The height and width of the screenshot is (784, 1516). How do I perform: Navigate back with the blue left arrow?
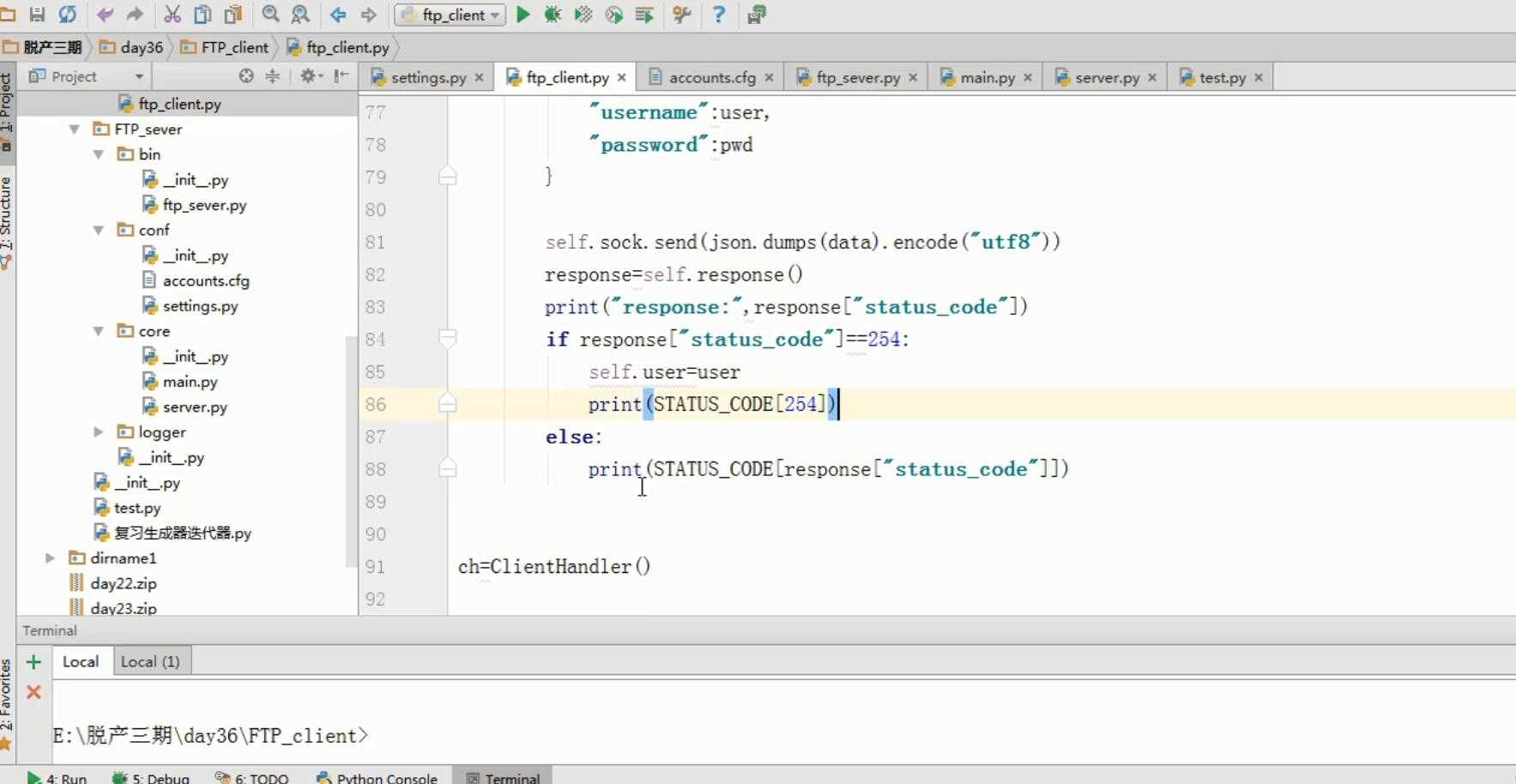point(338,15)
